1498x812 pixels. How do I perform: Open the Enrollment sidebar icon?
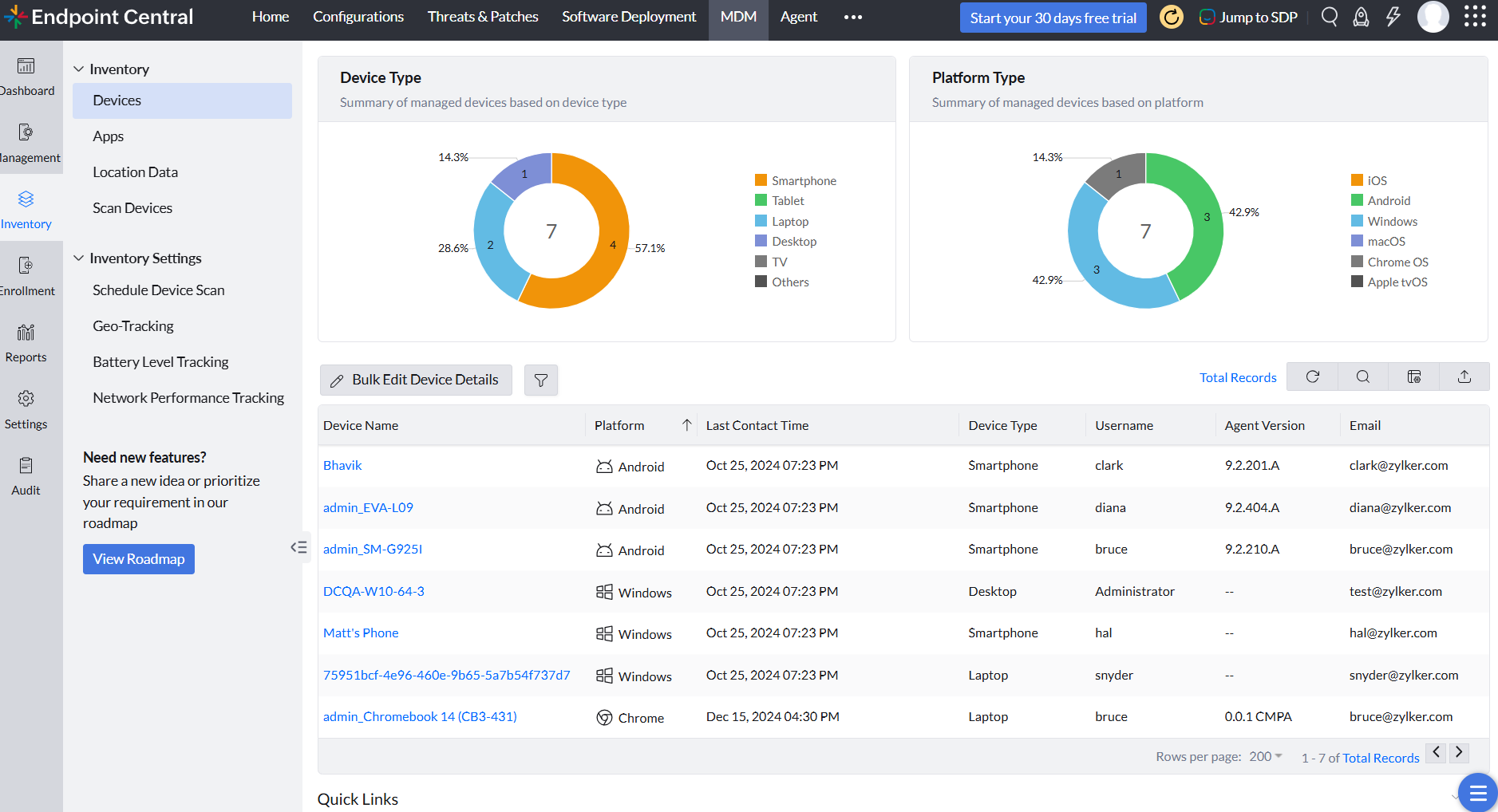[x=26, y=266]
